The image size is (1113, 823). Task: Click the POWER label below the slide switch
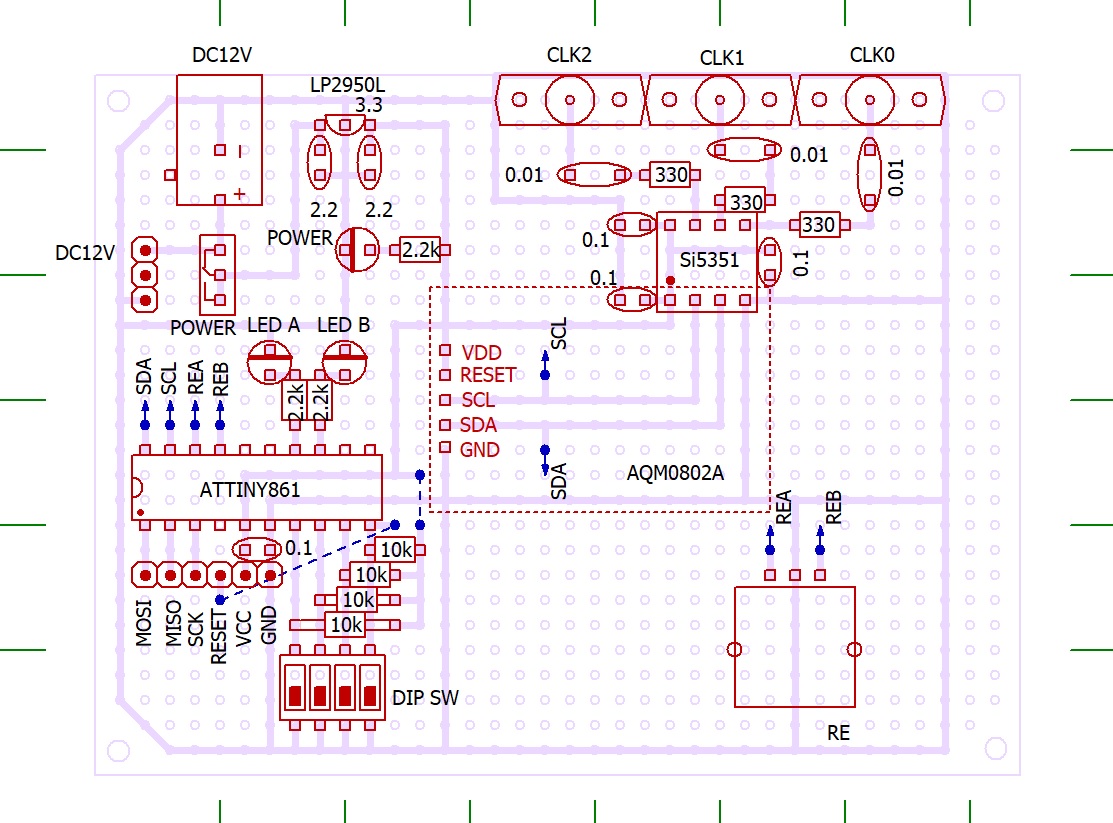click(202, 328)
